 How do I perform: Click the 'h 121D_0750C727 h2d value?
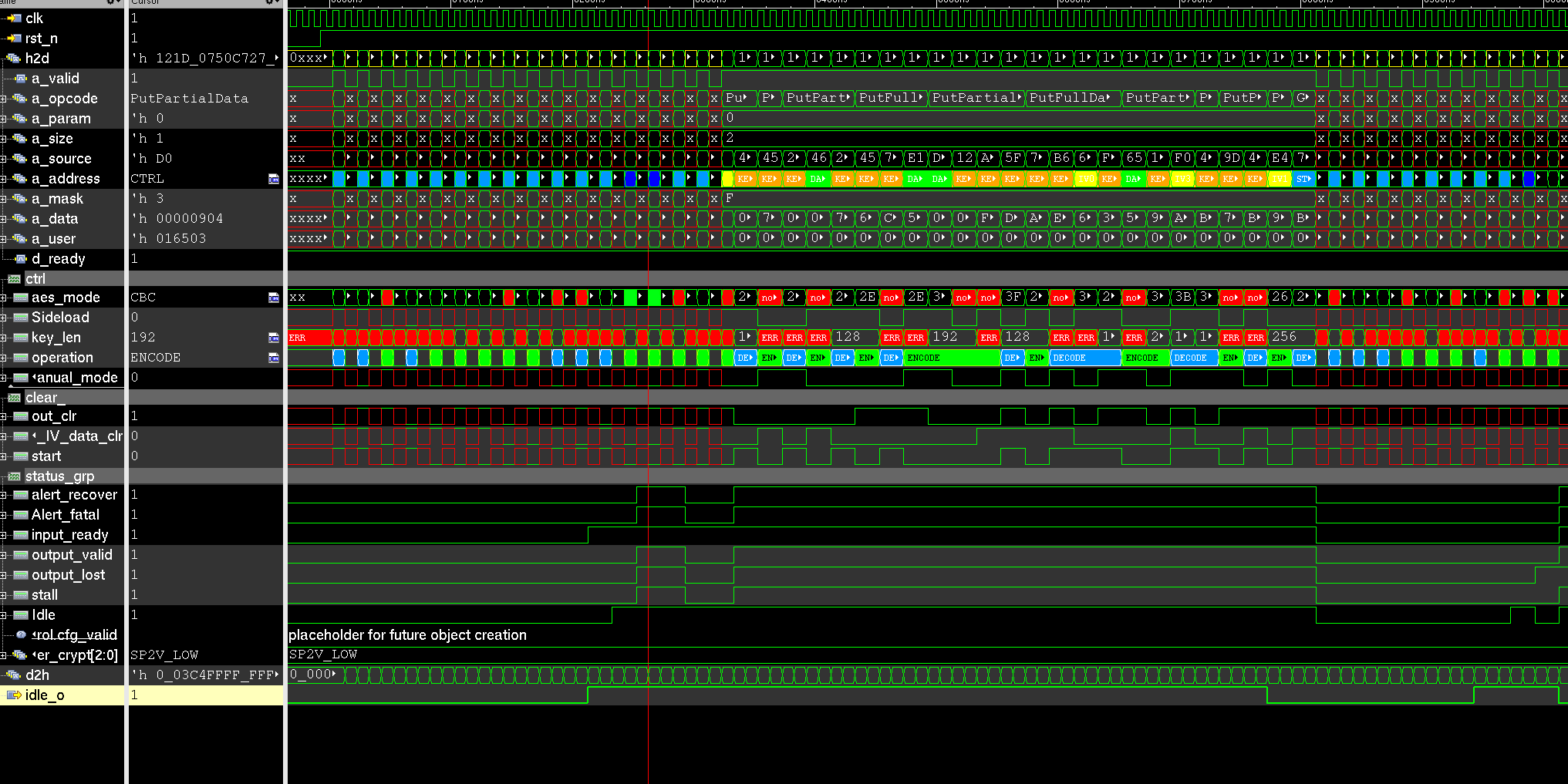pos(204,58)
